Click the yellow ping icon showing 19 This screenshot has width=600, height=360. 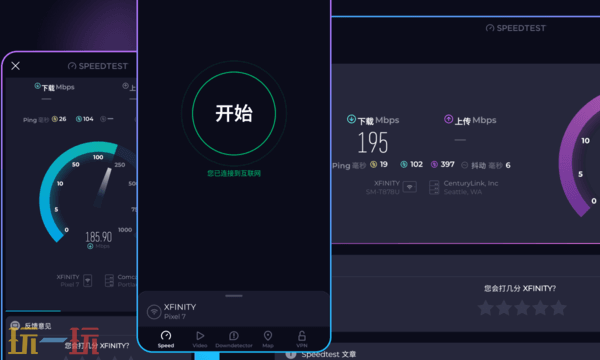[x=373, y=165]
